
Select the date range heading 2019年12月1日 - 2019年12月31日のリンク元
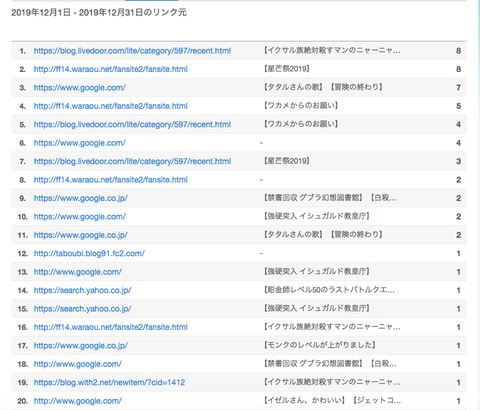99,13
